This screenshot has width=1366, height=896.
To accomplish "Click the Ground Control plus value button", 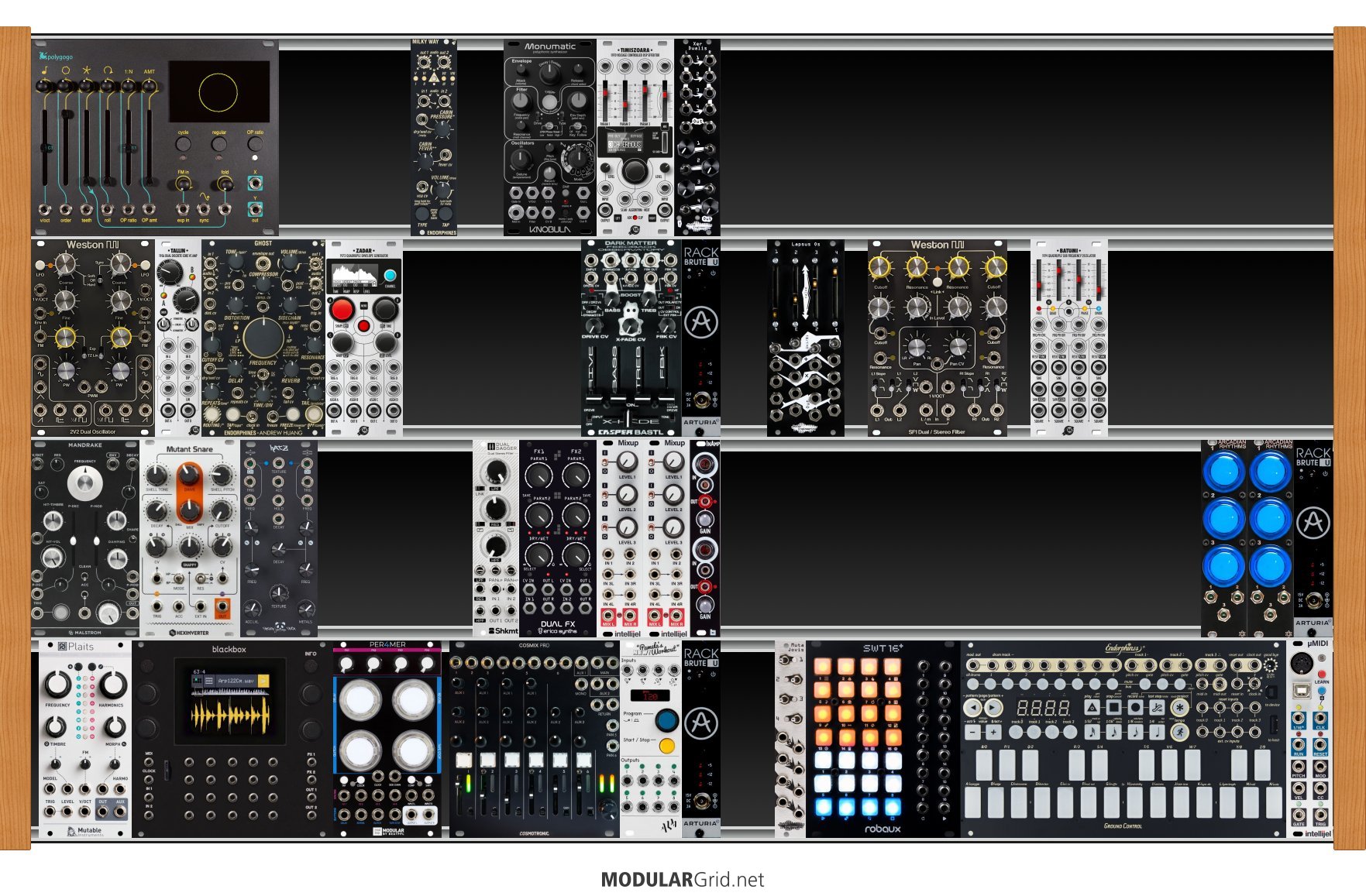I will (x=993, y=731).
